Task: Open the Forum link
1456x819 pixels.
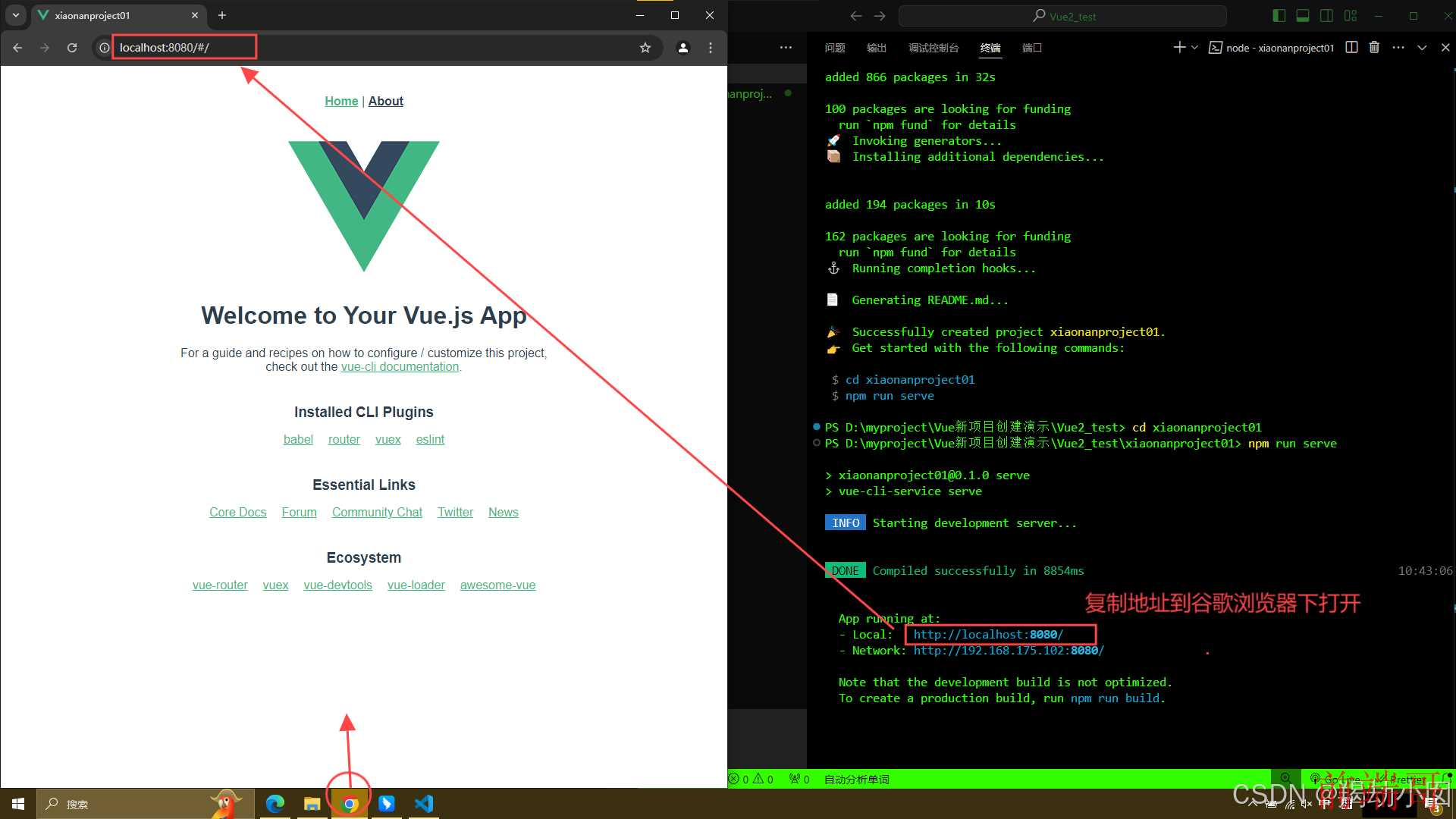Action: pos(300,513)
